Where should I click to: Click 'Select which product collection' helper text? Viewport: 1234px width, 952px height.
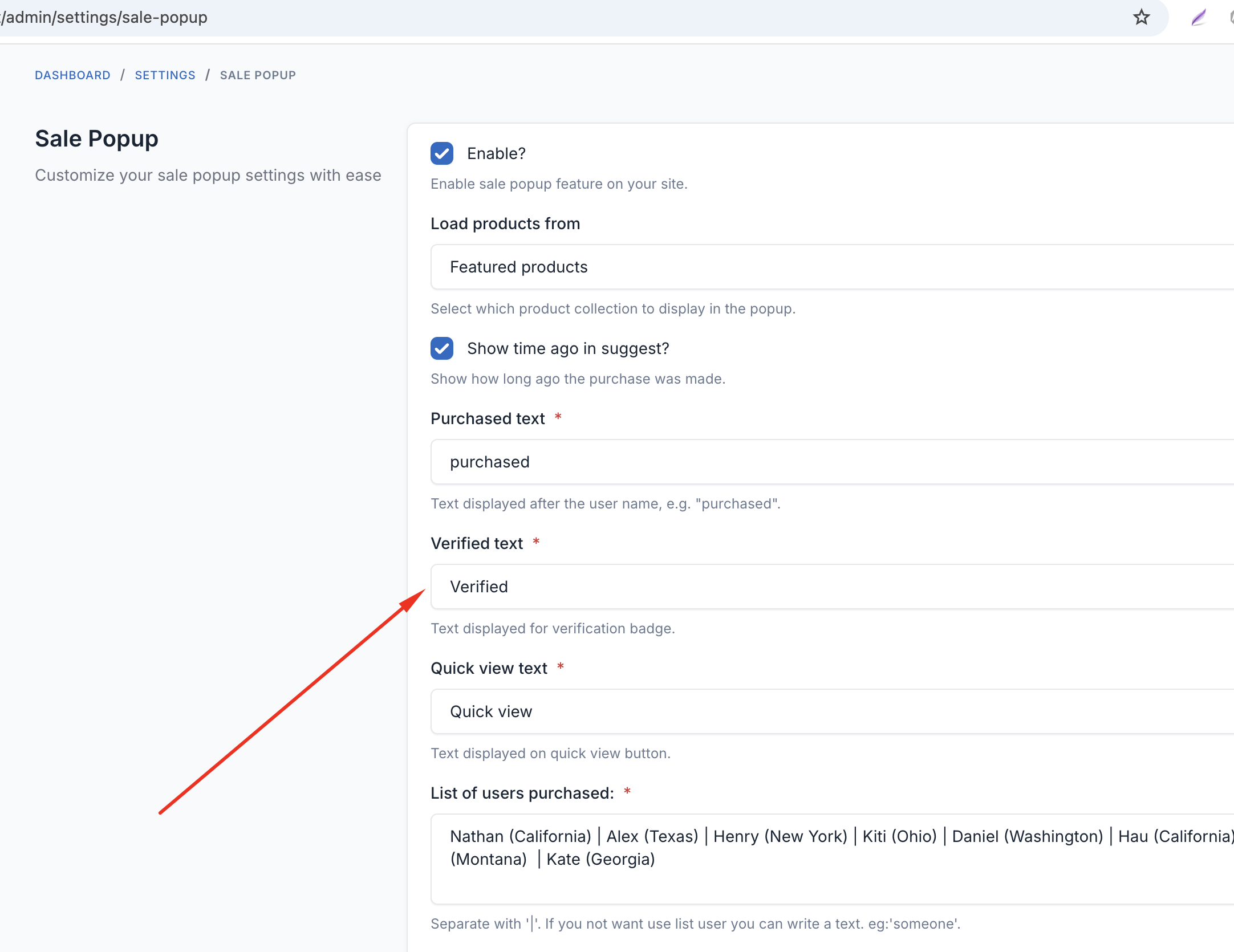[x=613, y=308]
